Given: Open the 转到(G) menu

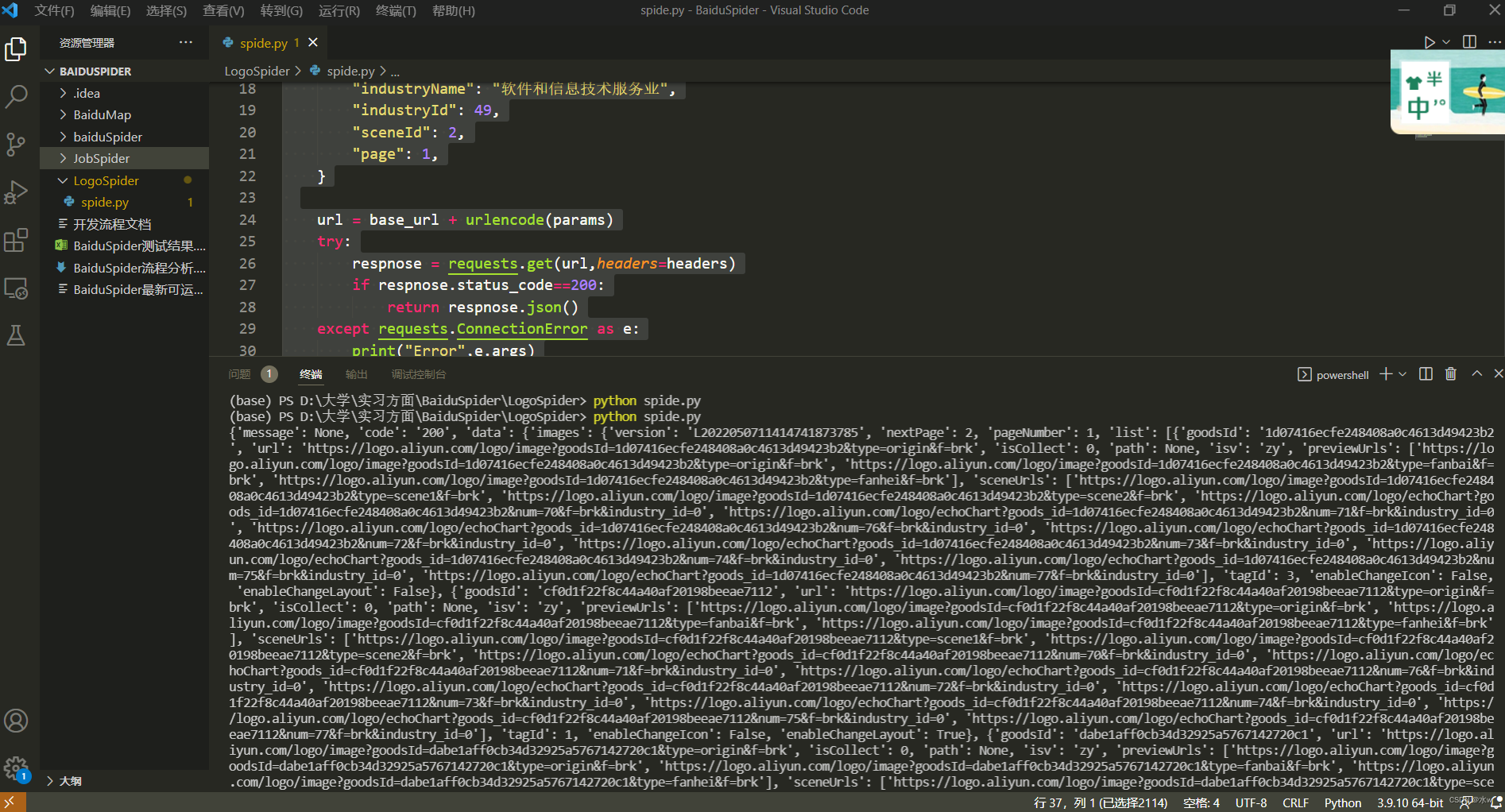Looking at the screenshot, I should coord(281,10).
